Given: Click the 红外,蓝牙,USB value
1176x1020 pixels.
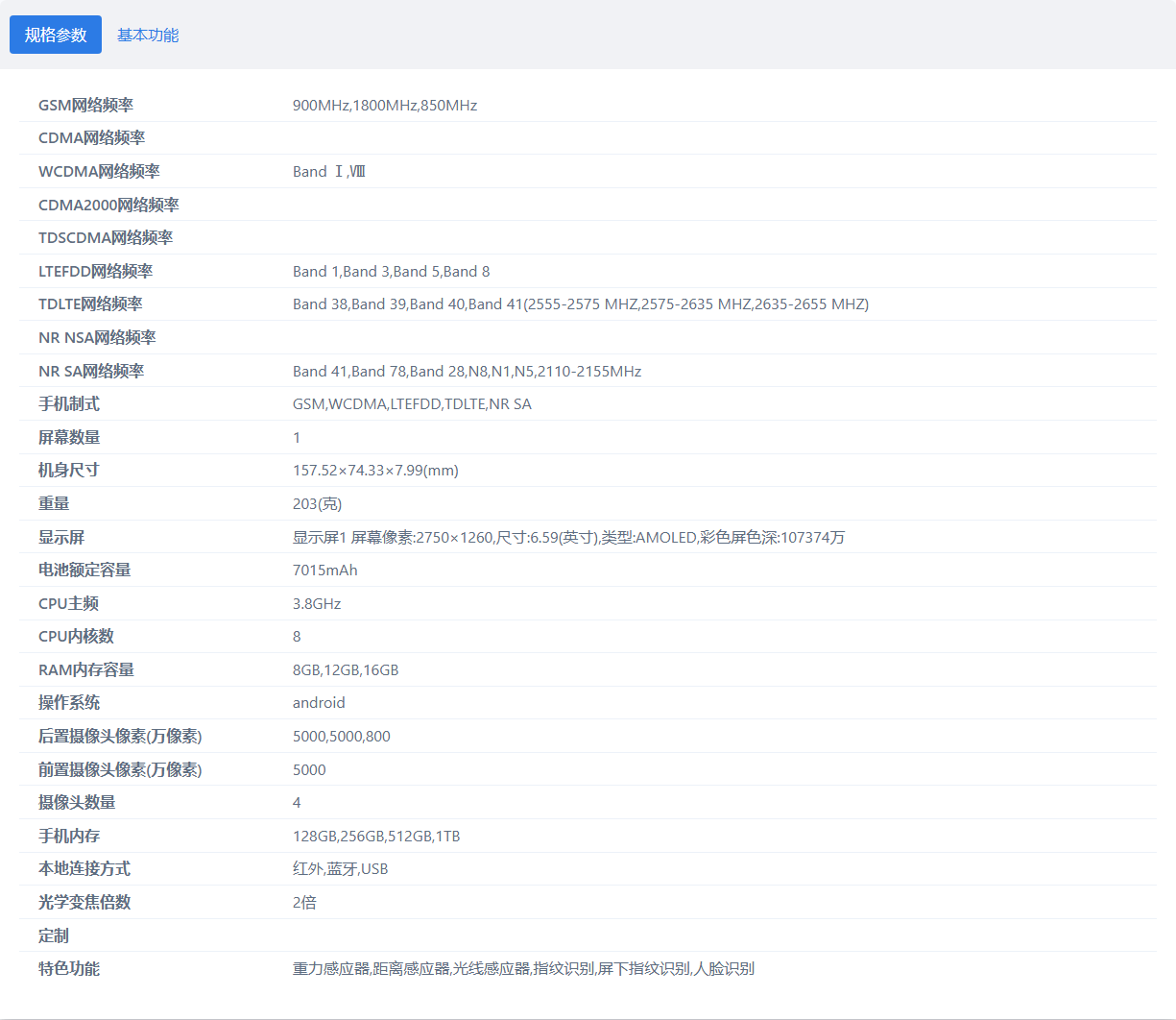Looking at the screenshot, I should click(x=341, y=868).
